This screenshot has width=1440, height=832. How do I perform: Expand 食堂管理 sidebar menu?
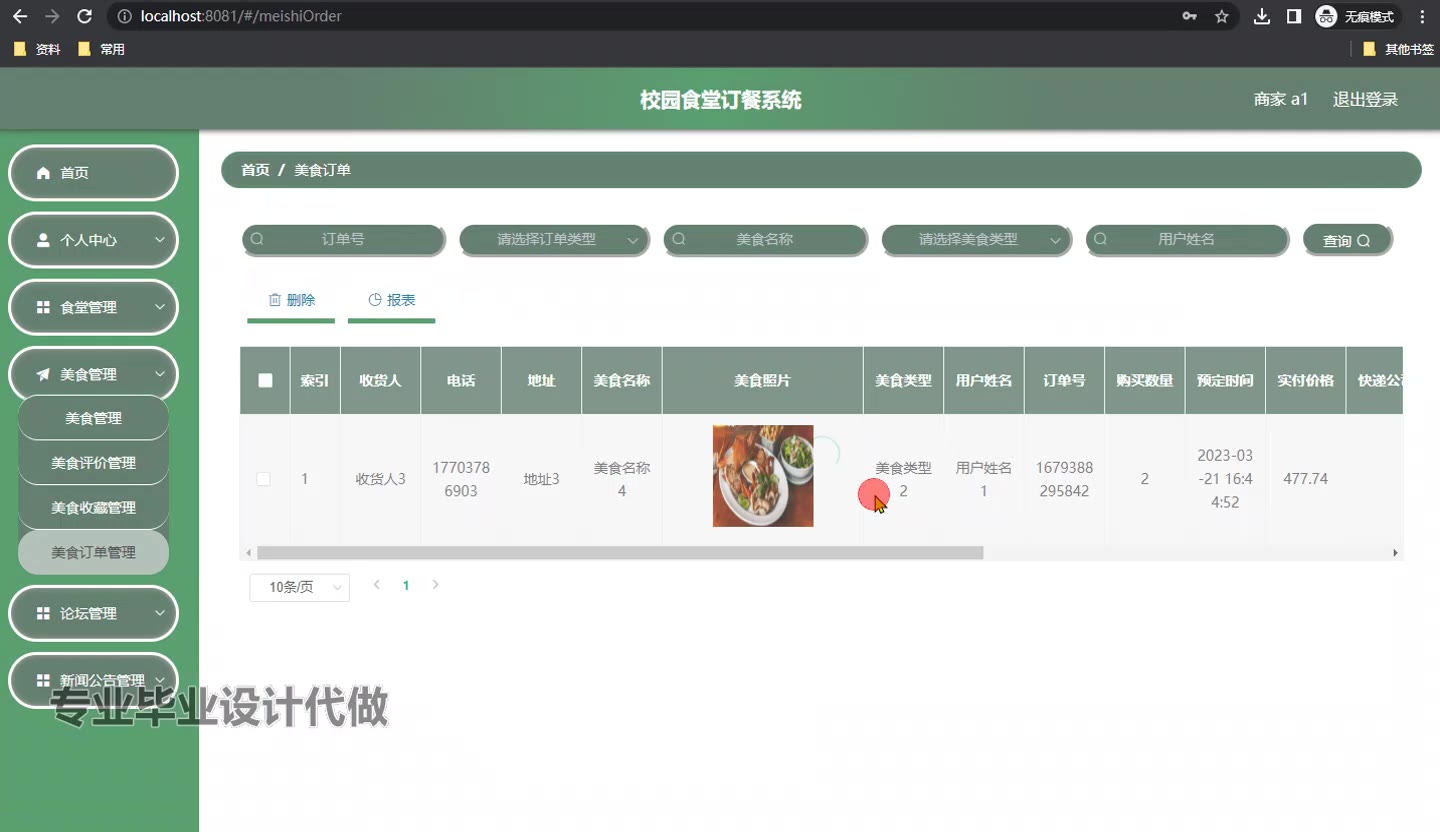click(x=94, y=307)
